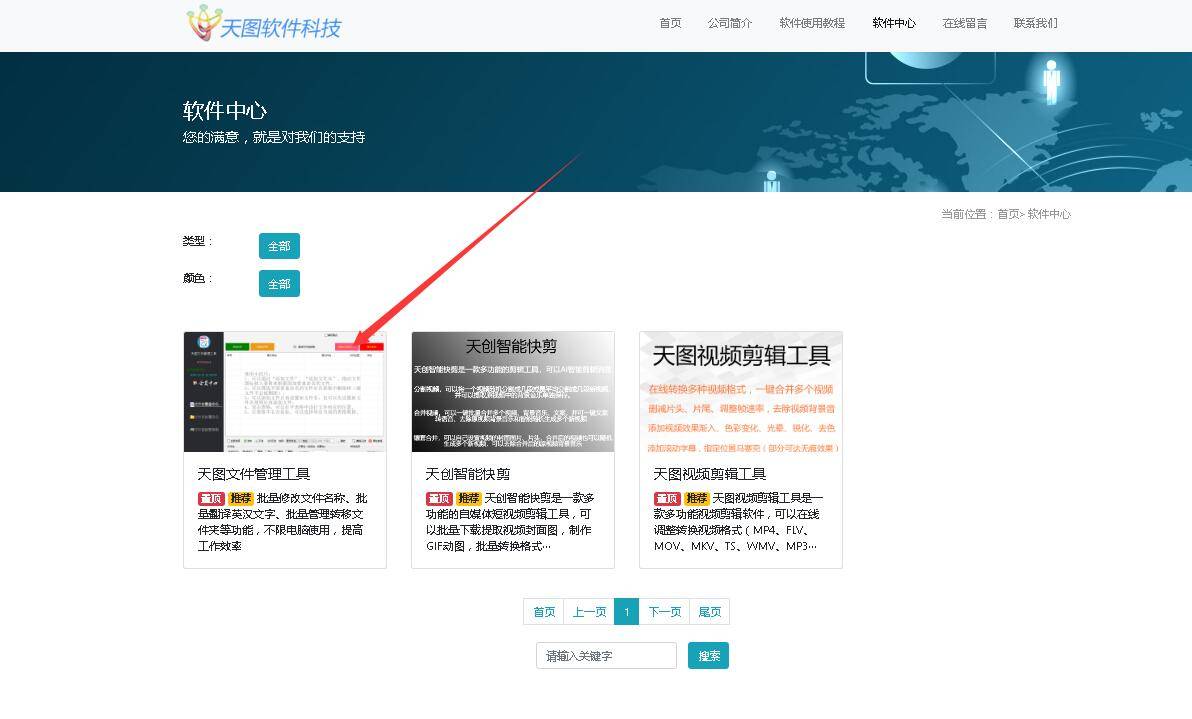Click 置顶 badge on 天图视频剪辑工具 card
The image size is (1192, 719).
[x=667, y=499]
